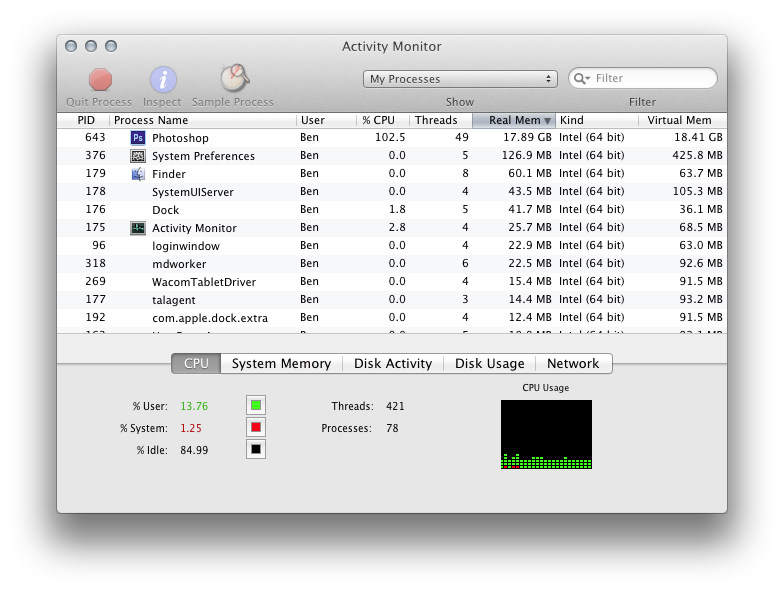Viewport: 784px width, 592px height.
Task: Toggle Real Mem sort order arrow
Action: coord(548,120)
